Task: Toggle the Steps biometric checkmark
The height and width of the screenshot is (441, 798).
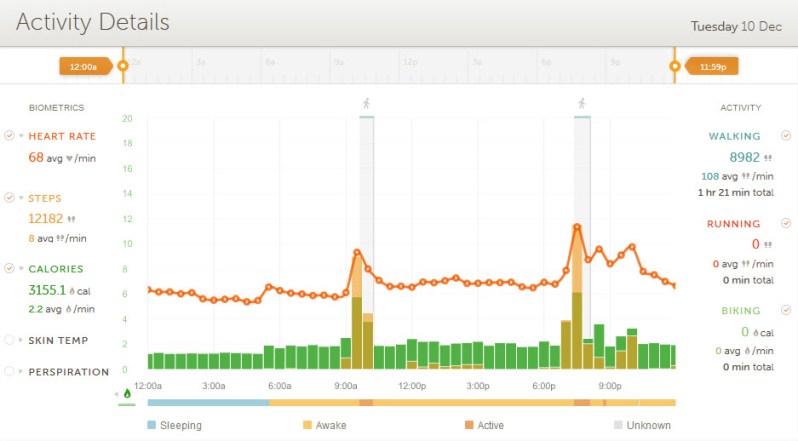Action: tap(9, 198)
